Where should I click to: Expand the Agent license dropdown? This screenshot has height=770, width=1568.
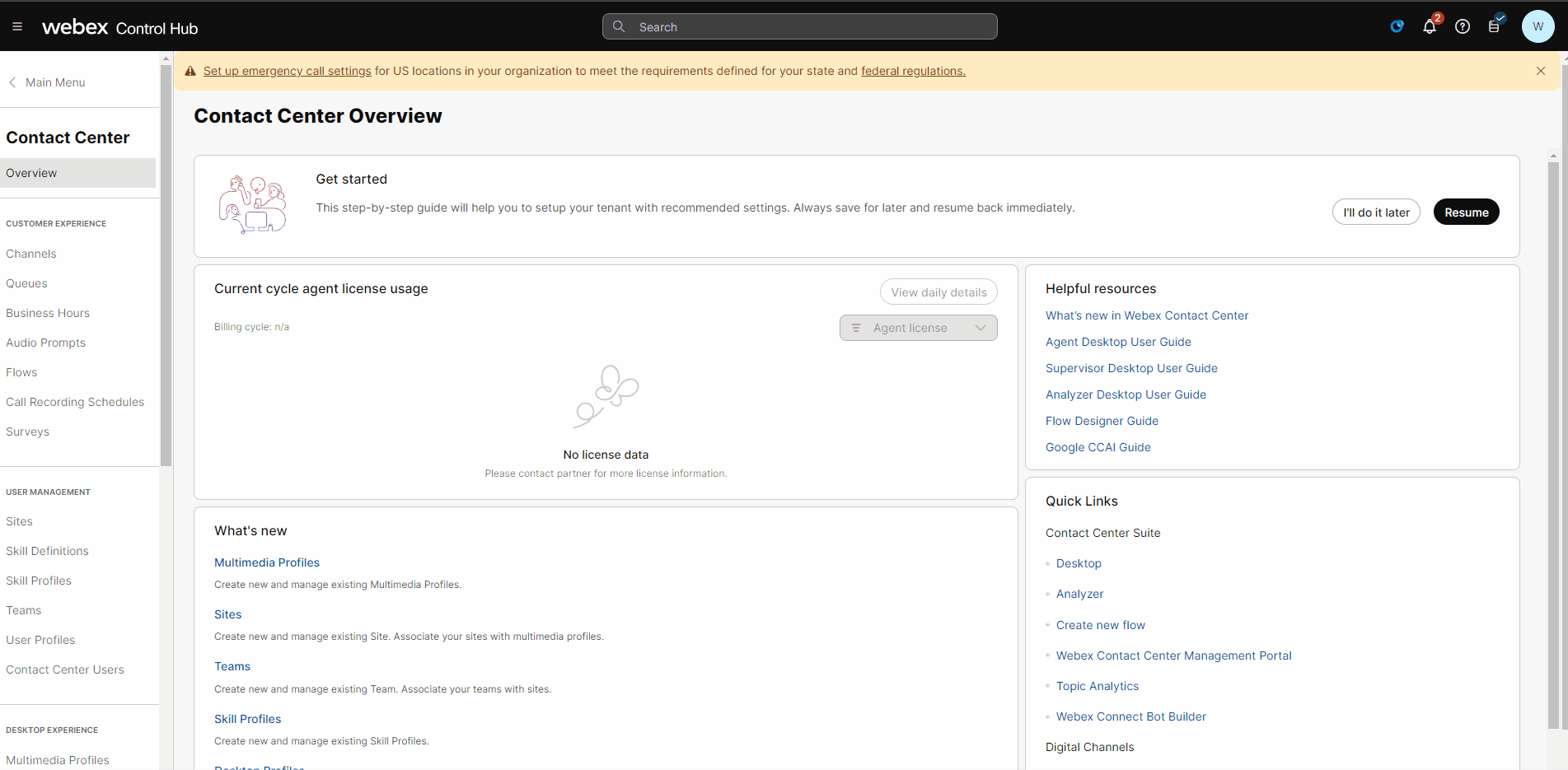[918, 328]
